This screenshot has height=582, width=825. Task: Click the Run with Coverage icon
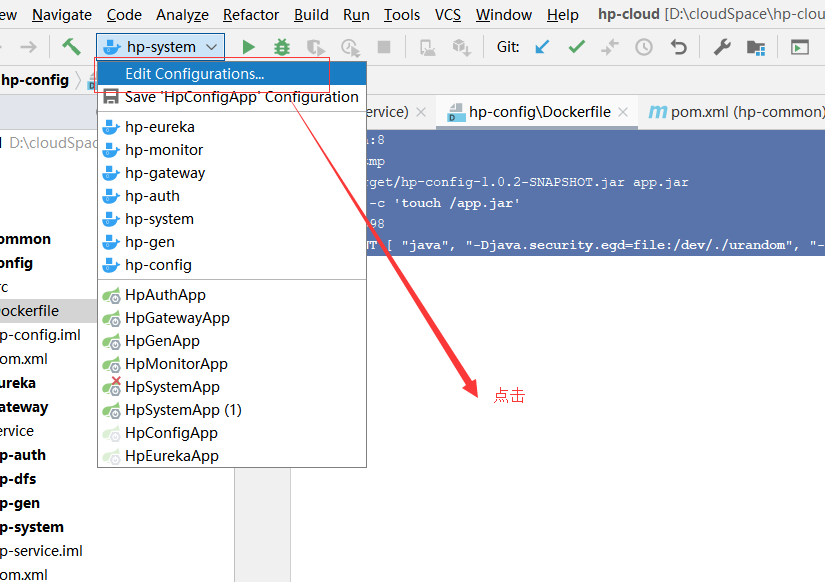pos(316,47)
